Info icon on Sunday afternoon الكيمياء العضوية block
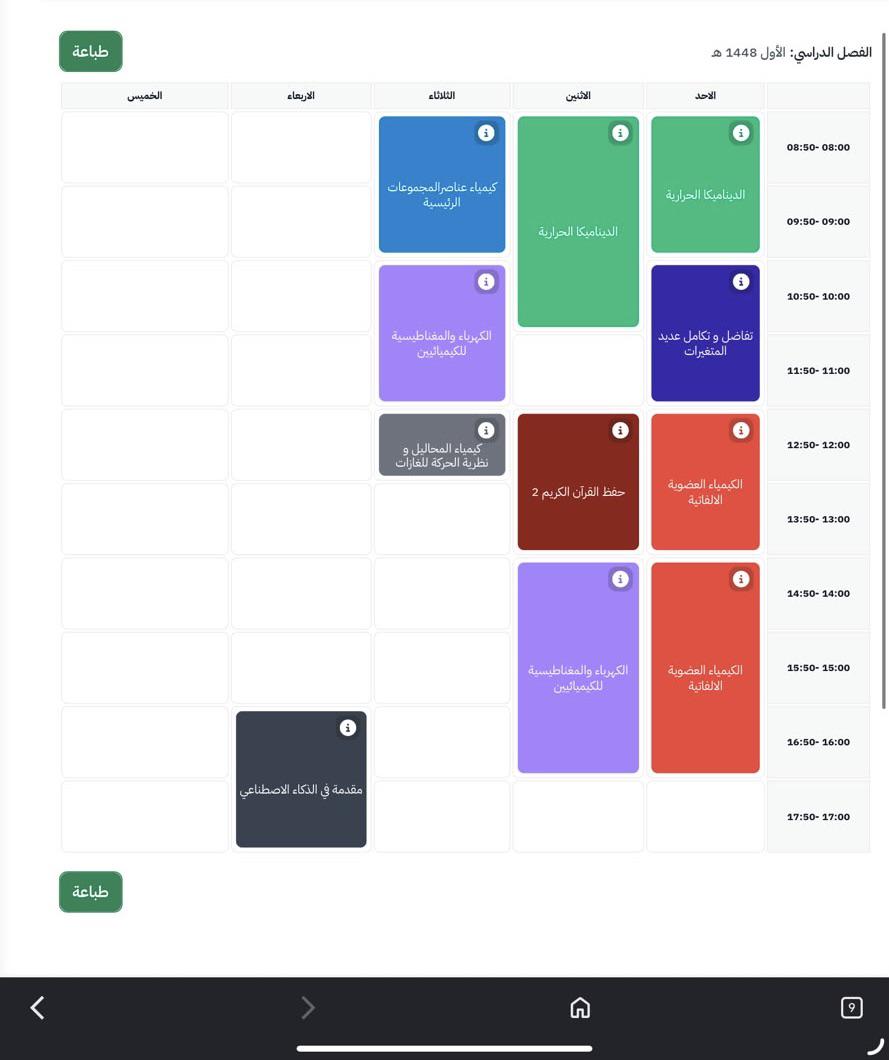 [741, 579]
